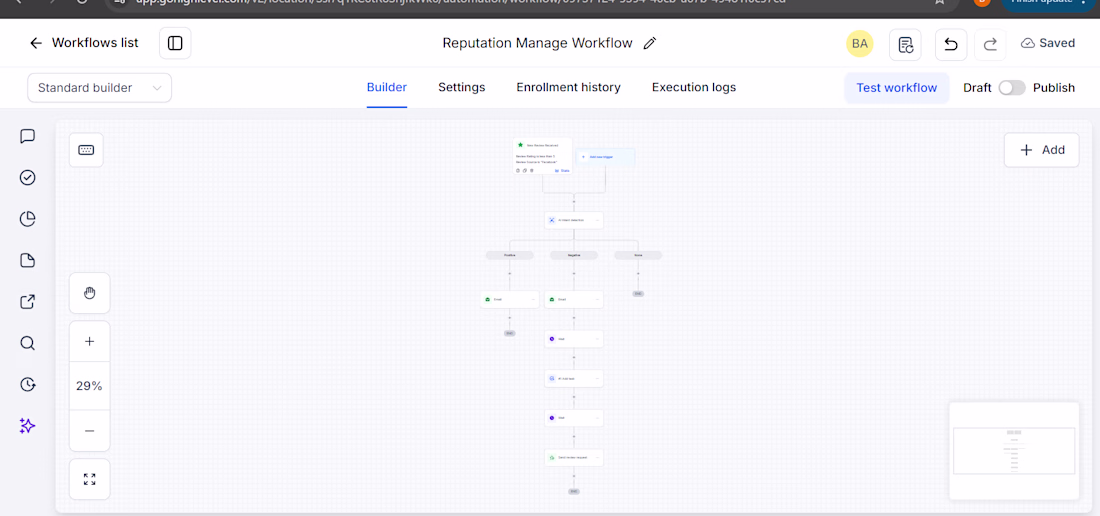Open three-dot menu of Positive branch Email node
The height and width of the screenshot is (516, 1100).
(534, 299)
